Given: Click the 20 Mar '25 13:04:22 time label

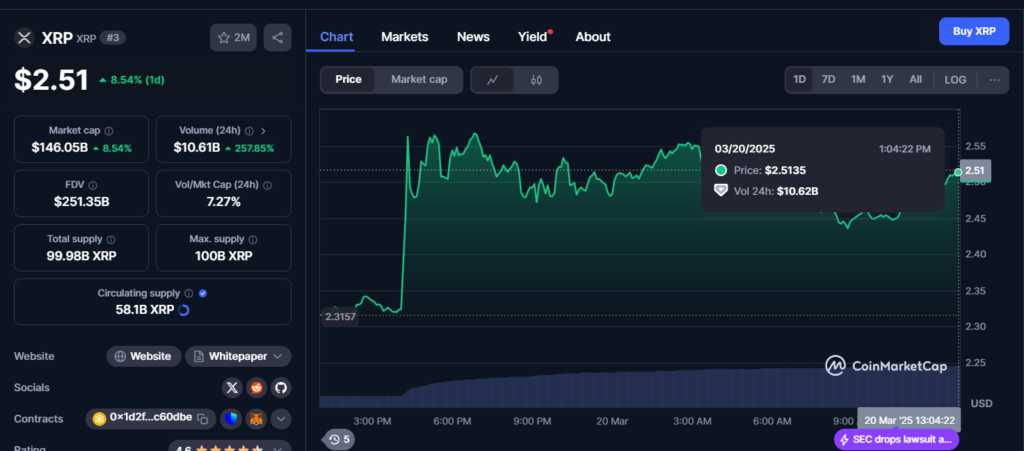Looking at the screenshot, I should coord(909,420).
